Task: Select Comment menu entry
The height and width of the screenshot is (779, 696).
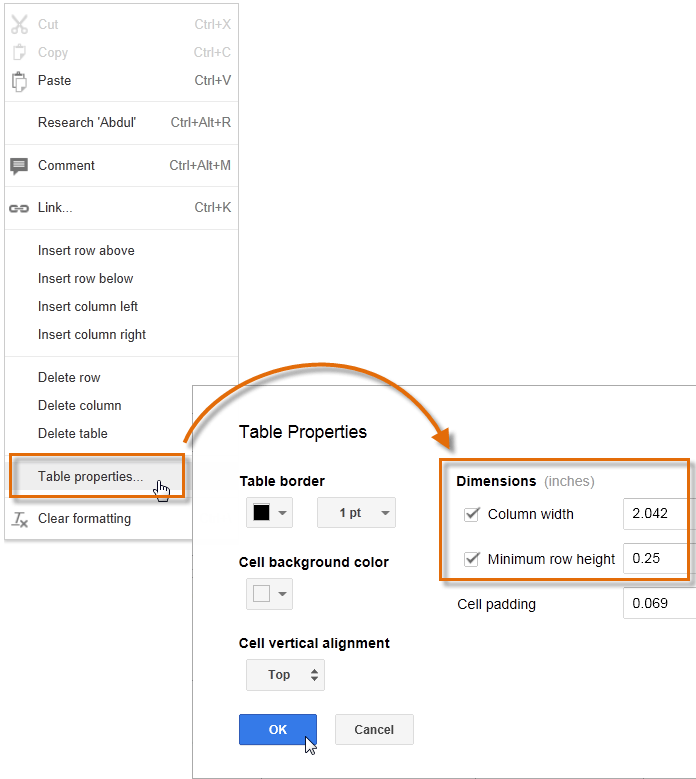Action: coord(121,165)
